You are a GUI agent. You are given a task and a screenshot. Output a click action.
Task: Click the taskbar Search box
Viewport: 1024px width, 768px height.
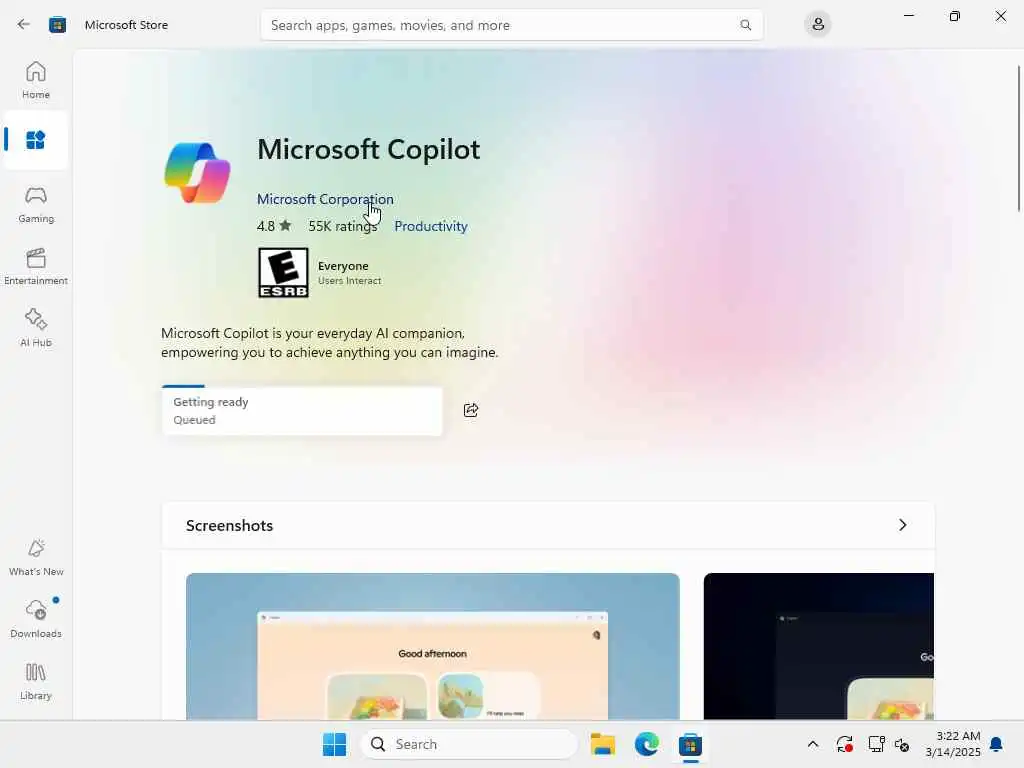pos(469,744)
